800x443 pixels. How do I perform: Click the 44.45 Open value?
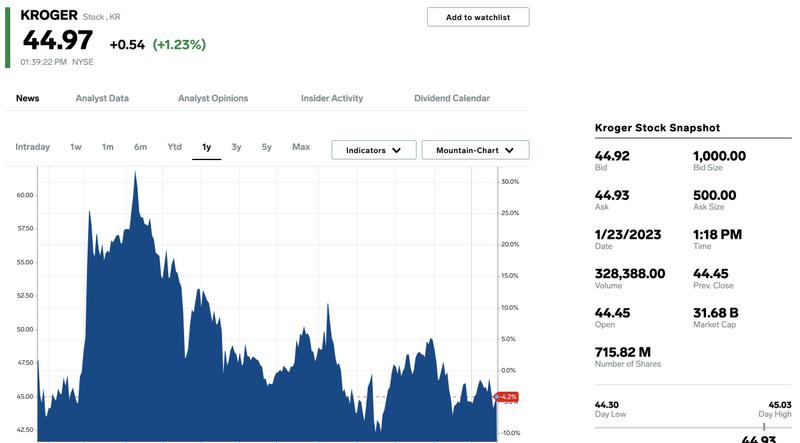(x=612, y=313)
